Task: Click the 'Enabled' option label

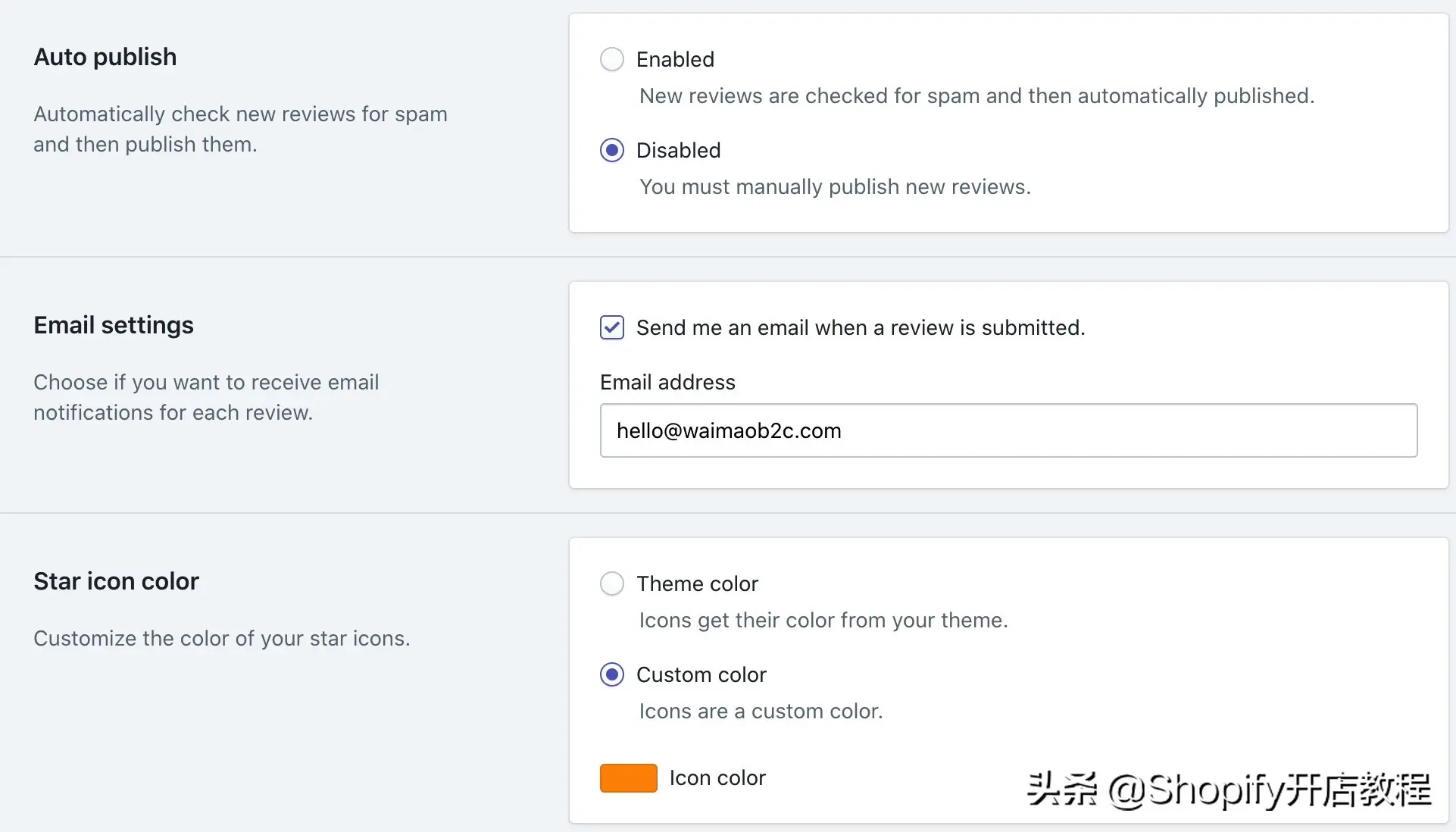Action: pos(675,59)
